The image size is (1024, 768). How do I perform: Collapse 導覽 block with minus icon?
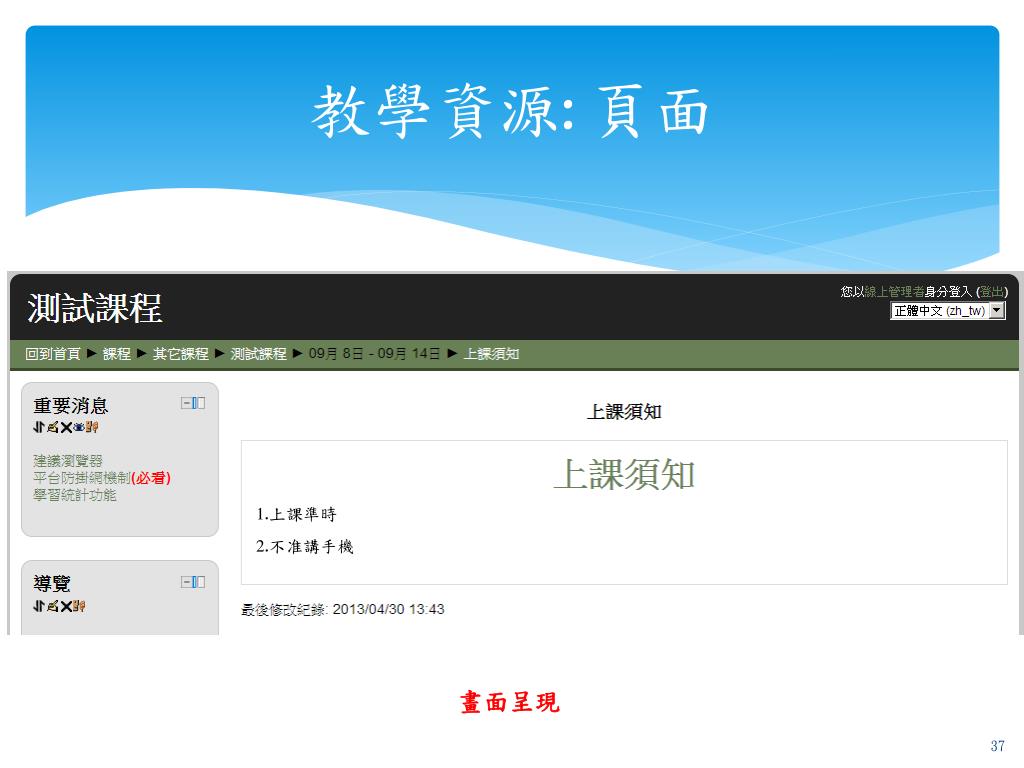click(186, 582)
